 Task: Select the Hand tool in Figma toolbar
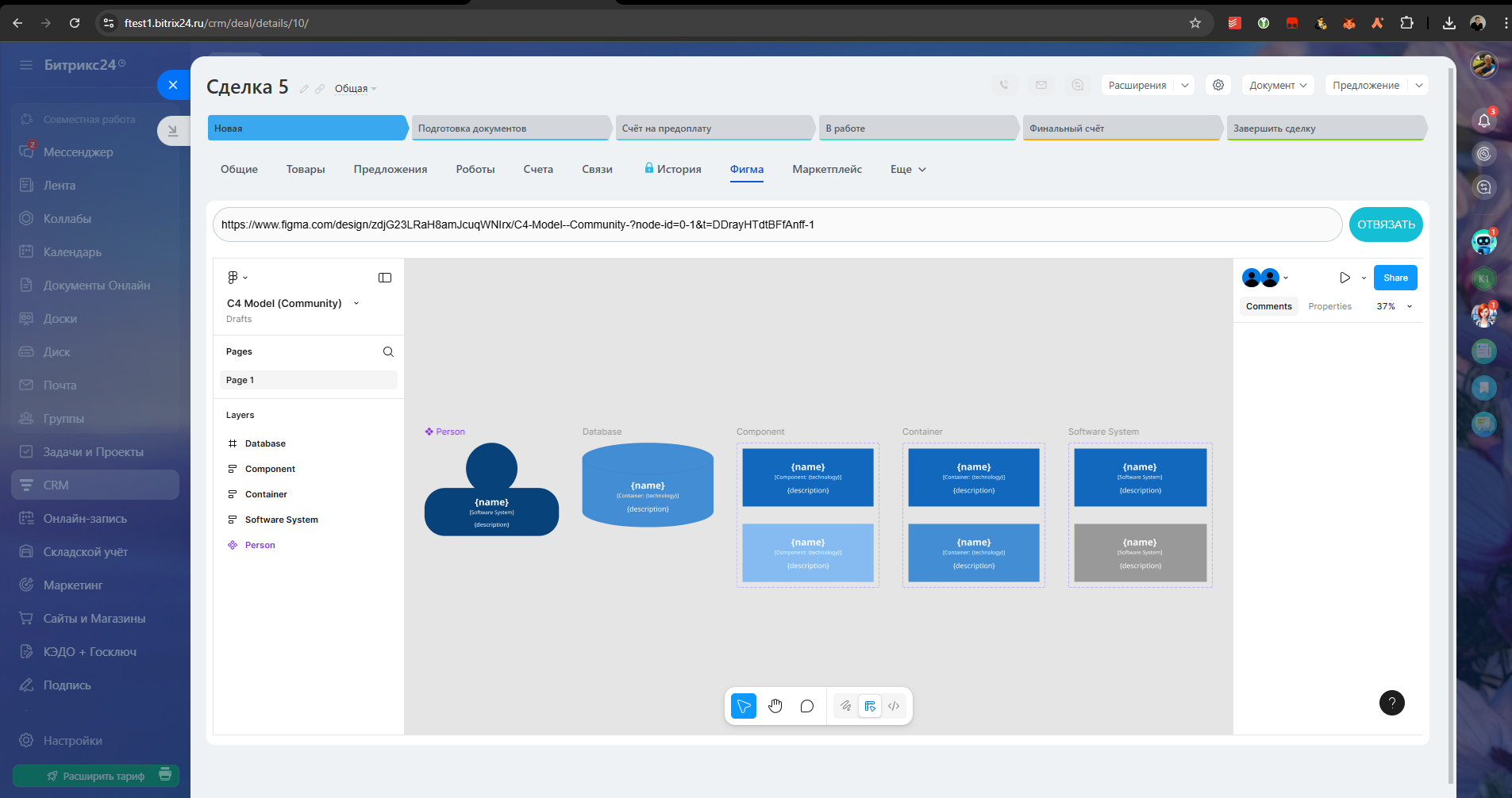coord(775,706)
